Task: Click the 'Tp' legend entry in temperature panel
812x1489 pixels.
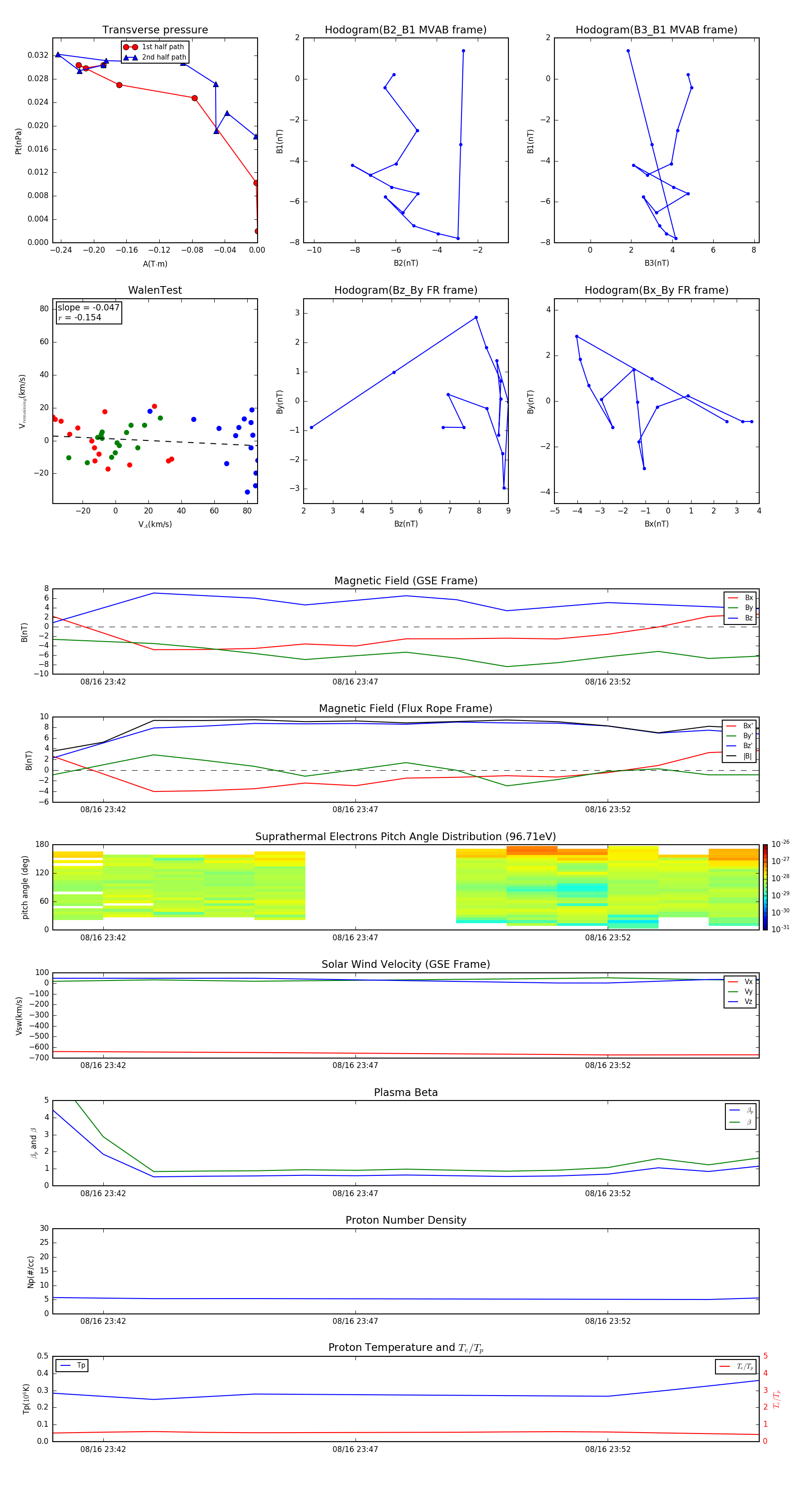Action: [72, 1366]
